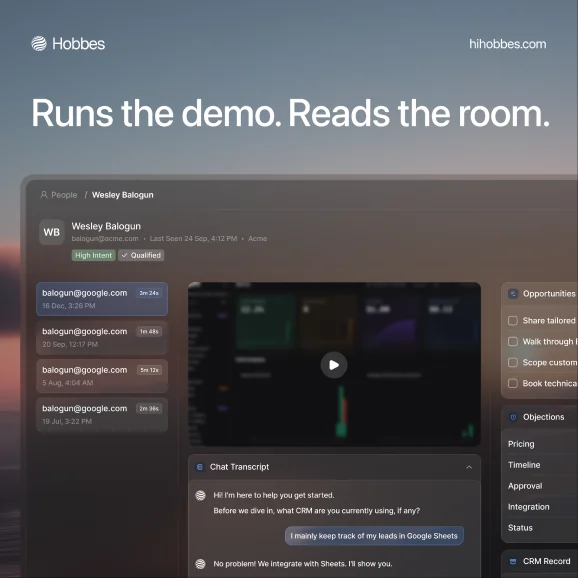Go to the People breadcrumb
The width and height of the screenshot is (578, 578).
click(64, 195)
